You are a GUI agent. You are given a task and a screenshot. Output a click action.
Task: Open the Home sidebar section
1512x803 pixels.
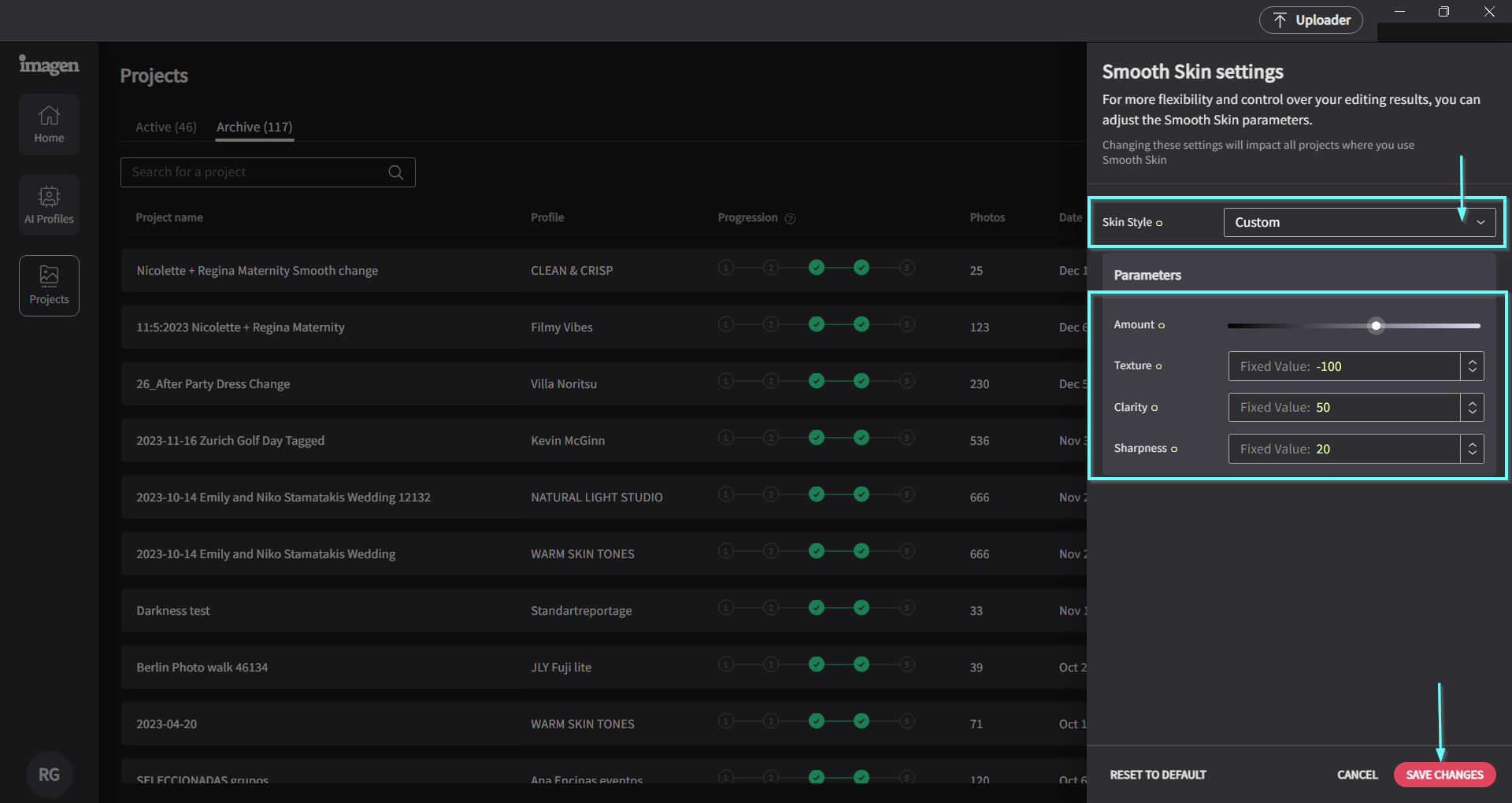[x=49, y=124]
